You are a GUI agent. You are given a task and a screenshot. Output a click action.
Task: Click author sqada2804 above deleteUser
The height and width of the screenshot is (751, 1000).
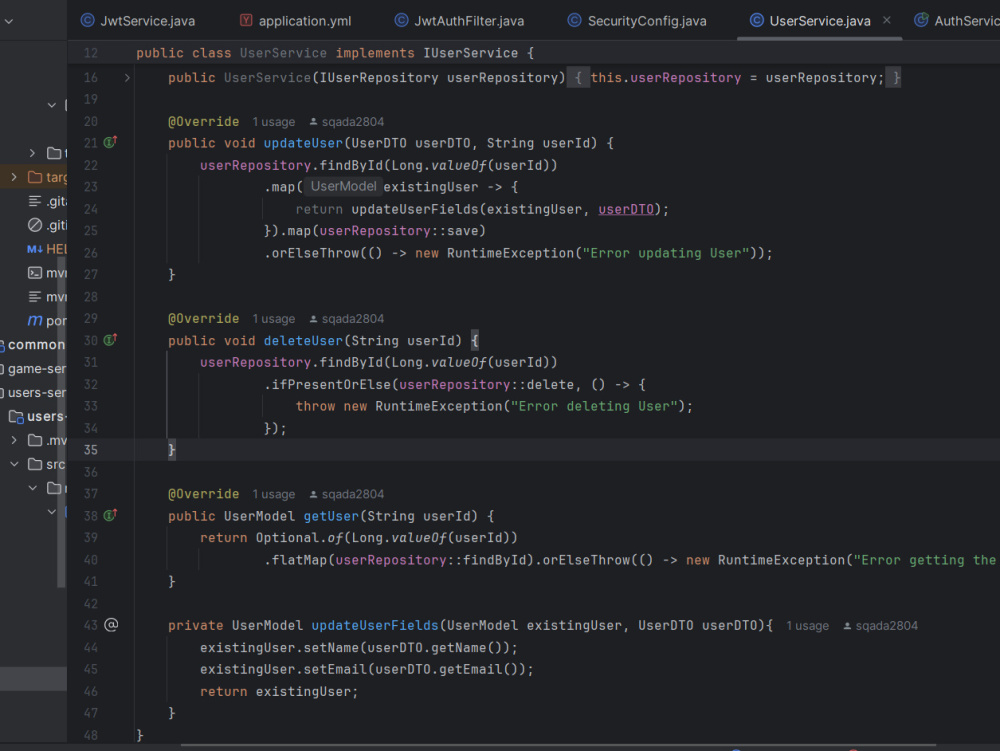347,319
